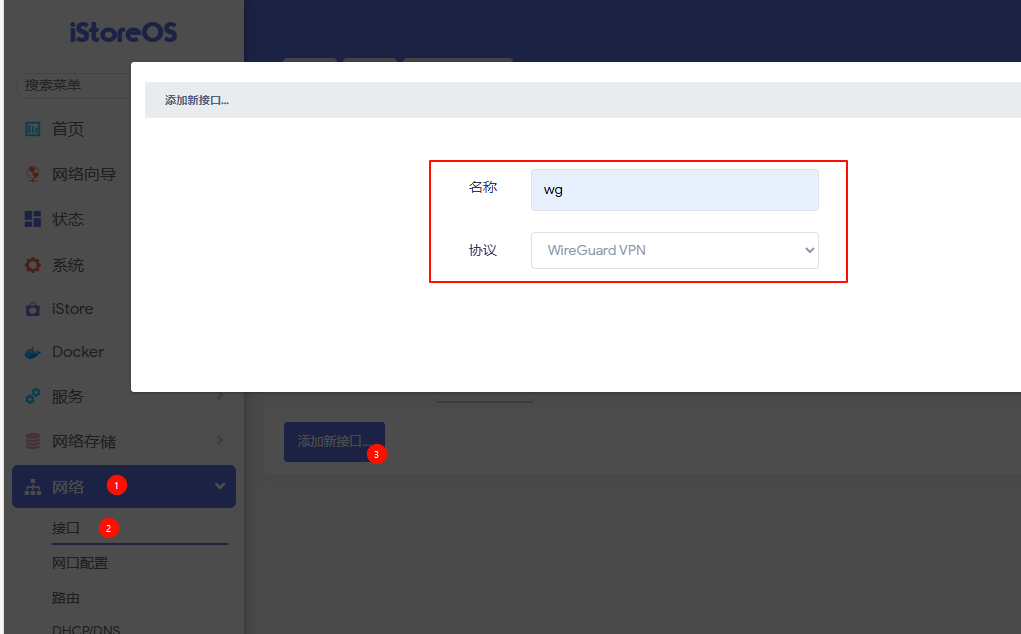
Task: Click the iStore shopping bag icon
Action: click(33, 309)
